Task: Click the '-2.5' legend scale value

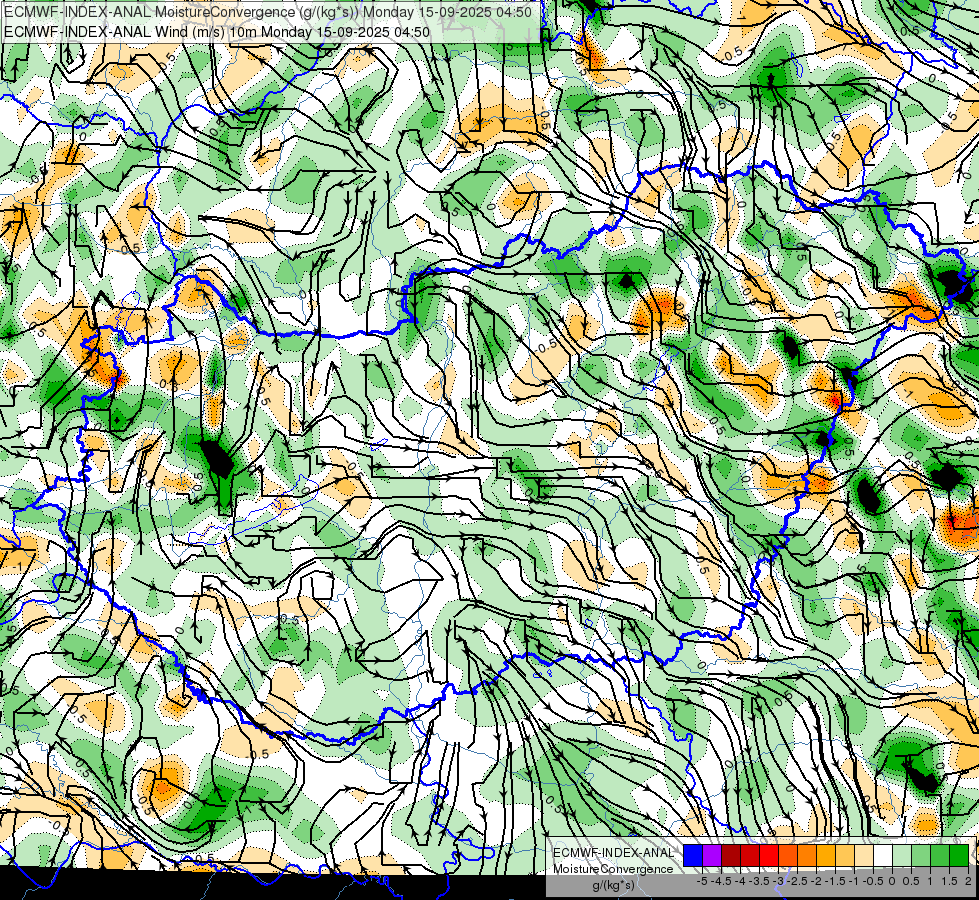Action: coord(798,881)
